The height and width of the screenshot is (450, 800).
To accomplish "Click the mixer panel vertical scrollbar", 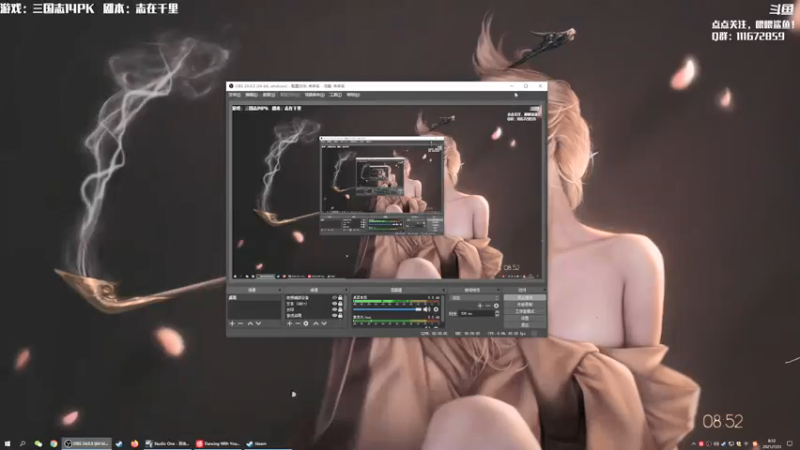I will tap(443, 309).
